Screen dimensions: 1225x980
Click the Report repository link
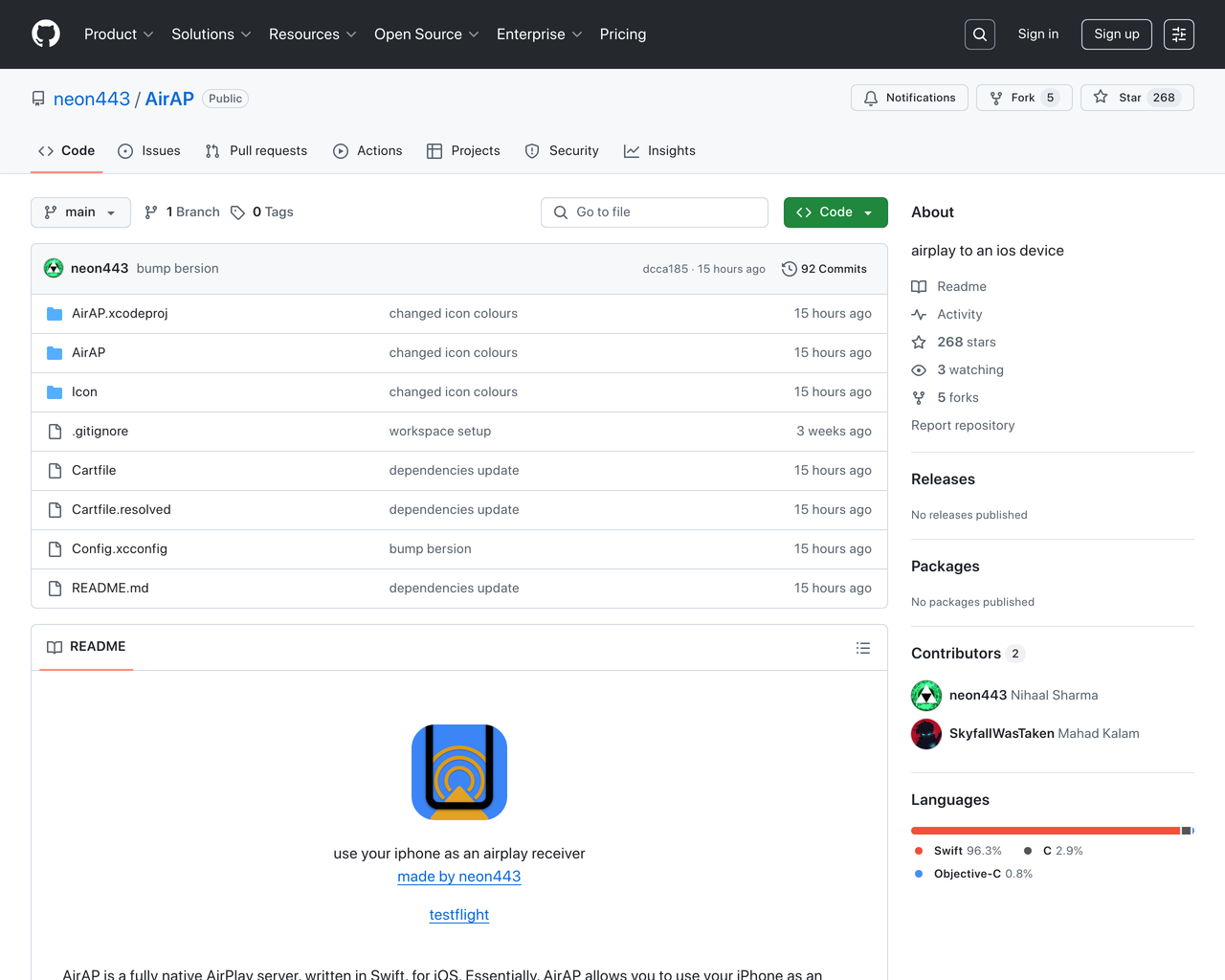[963, 426]
